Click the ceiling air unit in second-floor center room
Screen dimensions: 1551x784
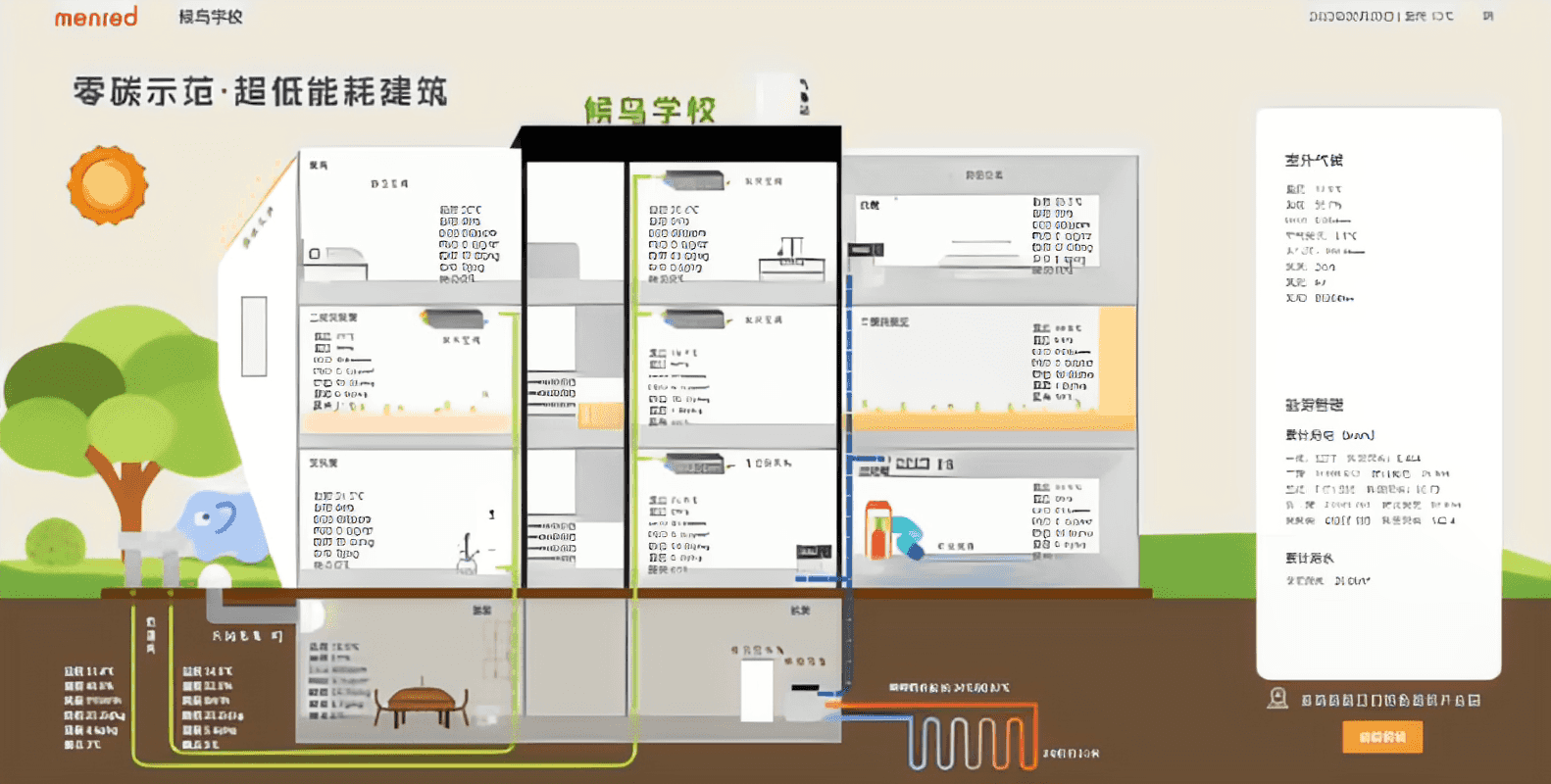694,319
